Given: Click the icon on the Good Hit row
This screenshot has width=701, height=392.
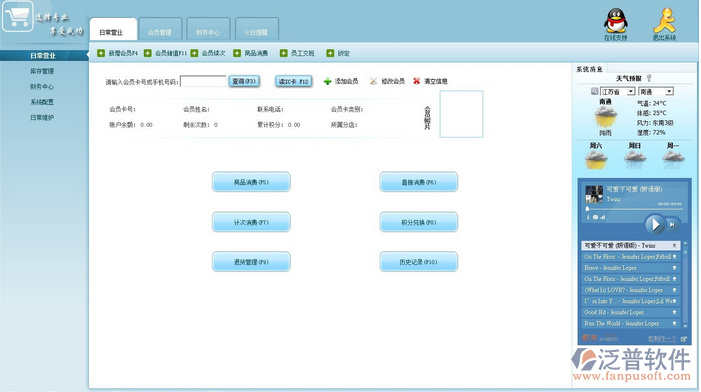Looking at the screenshot, I should coord(675,312).
